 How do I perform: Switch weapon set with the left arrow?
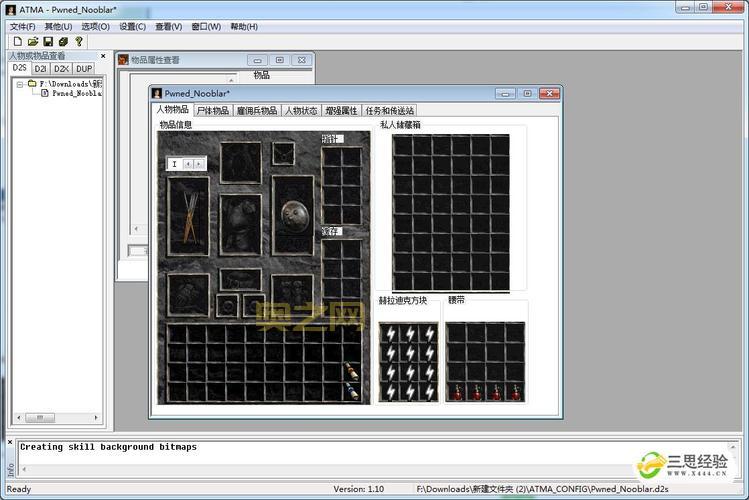tap(188, 164)
